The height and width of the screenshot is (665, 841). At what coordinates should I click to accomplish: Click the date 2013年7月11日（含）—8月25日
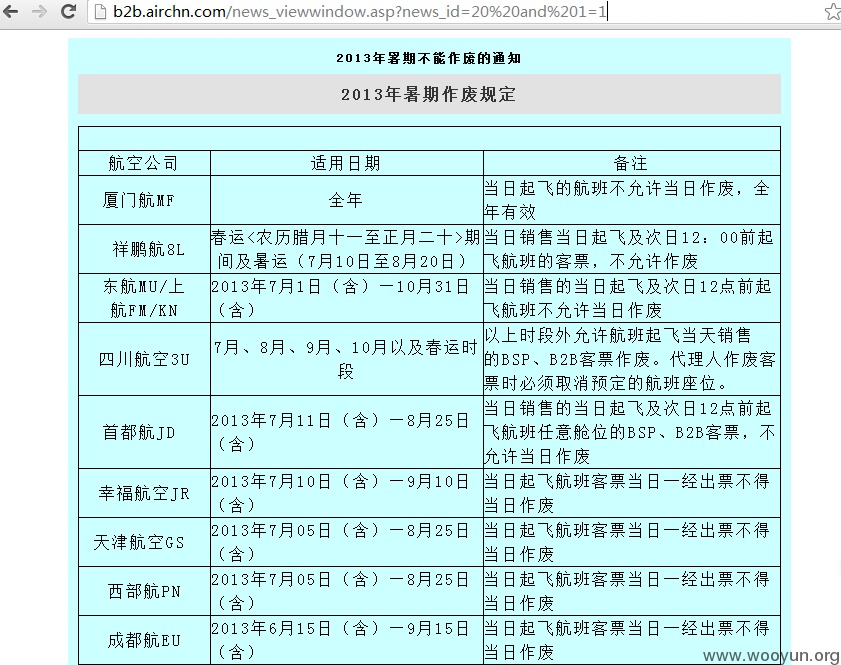coord(346,432)
